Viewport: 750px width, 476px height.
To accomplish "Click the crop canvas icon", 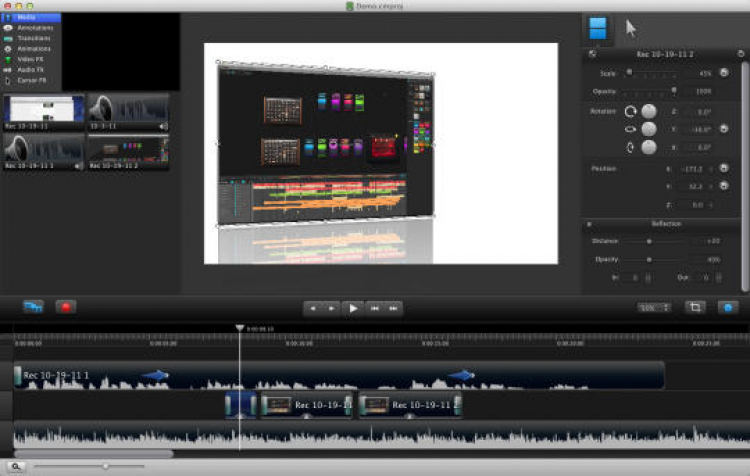I will [x=694, y=307].
